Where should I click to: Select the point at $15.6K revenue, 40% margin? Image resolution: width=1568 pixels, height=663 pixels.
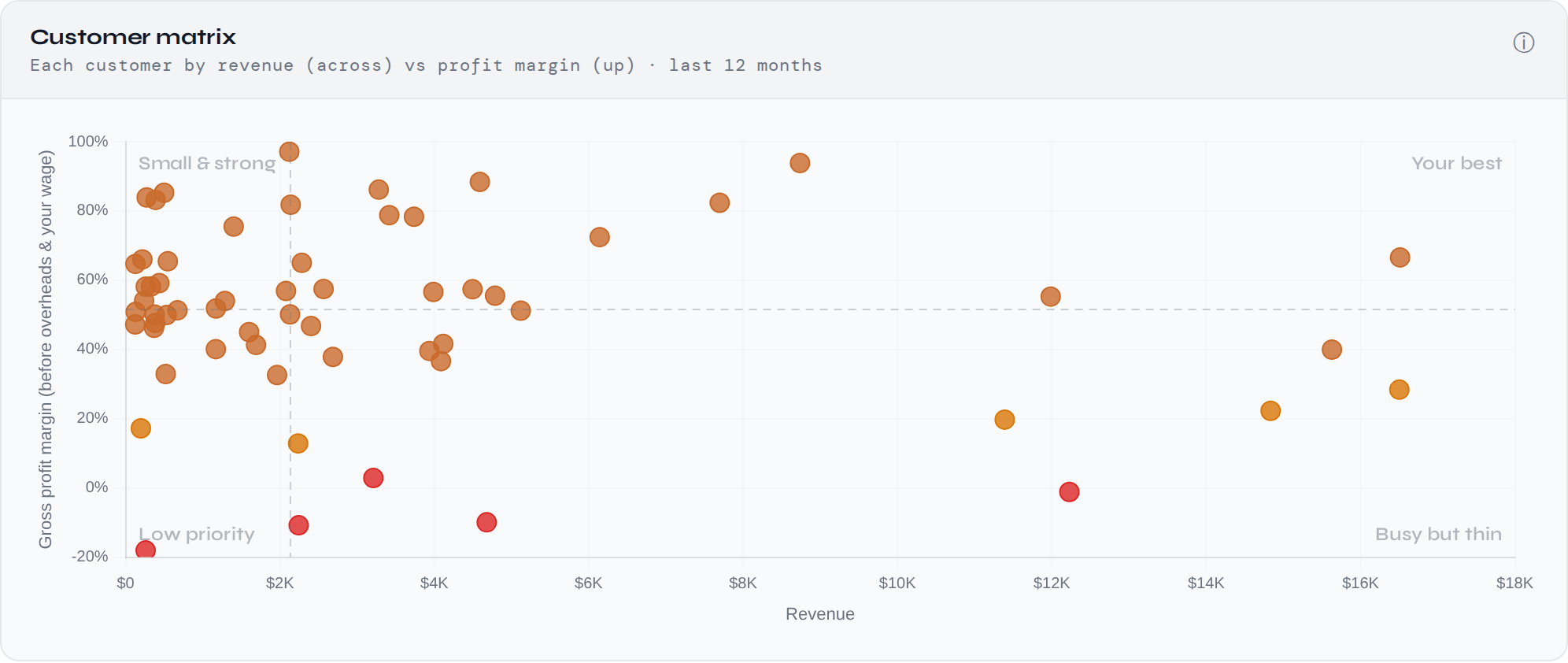tap(1332, 350)
